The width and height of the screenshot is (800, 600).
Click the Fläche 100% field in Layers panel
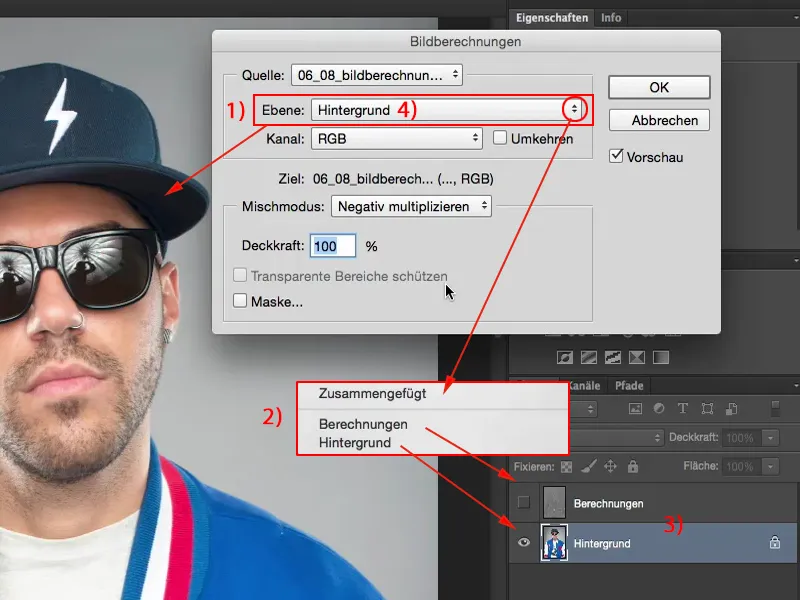coord(741,466)
